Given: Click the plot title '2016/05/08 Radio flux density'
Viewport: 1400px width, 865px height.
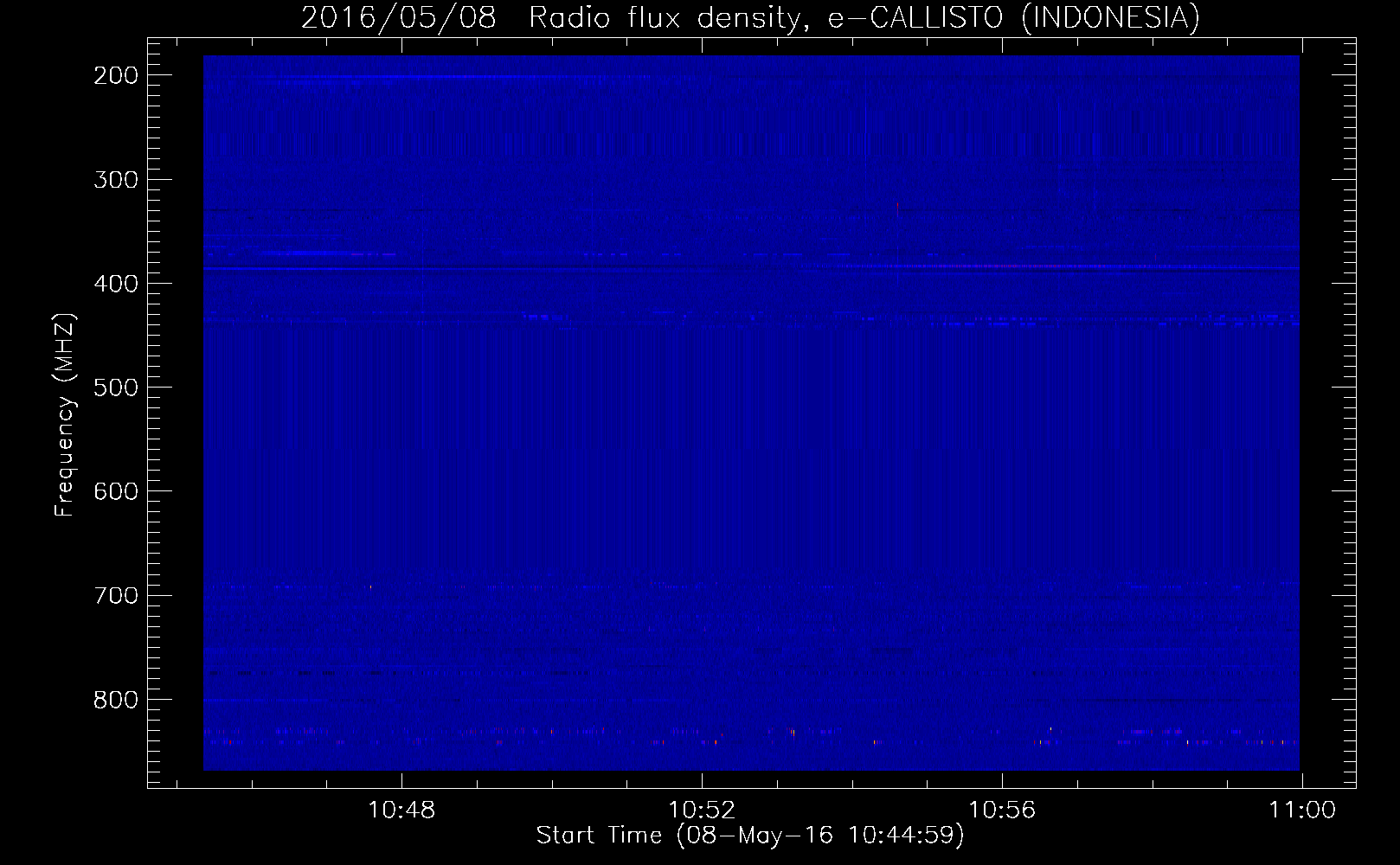Looking at the screenshot, I should point(556,18).
